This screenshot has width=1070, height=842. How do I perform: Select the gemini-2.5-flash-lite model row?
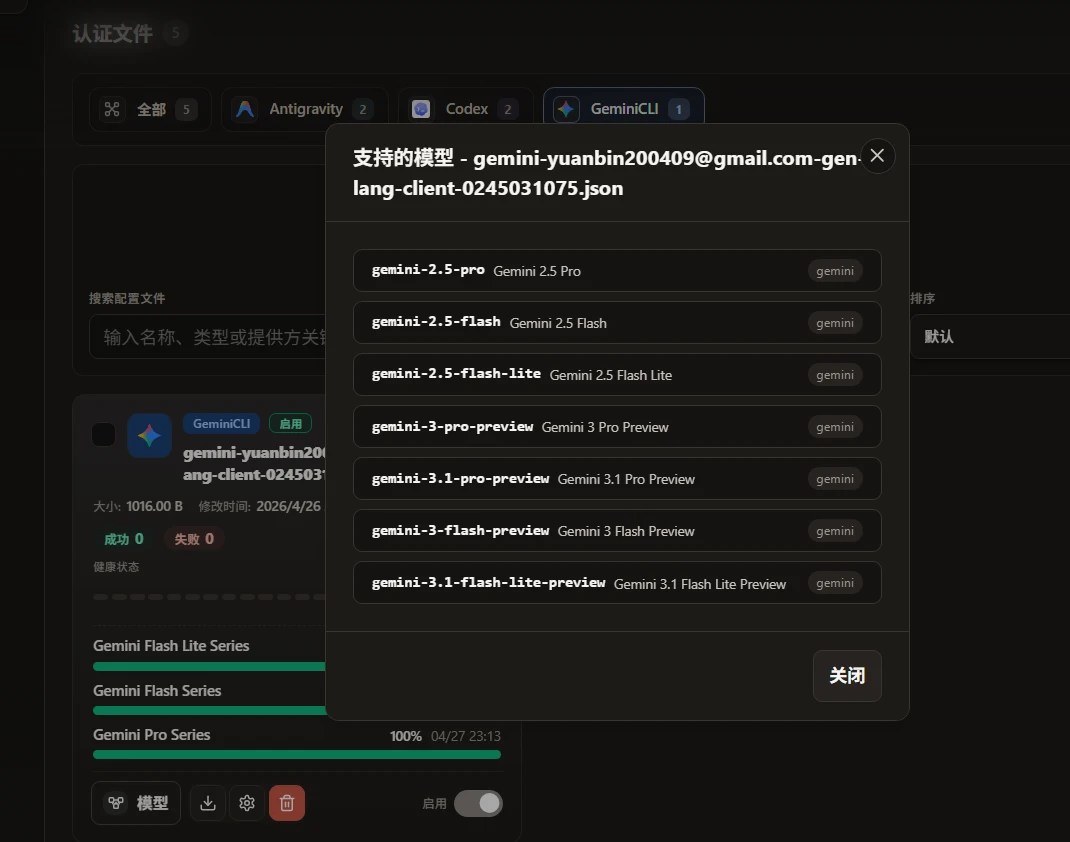point(617,375)
